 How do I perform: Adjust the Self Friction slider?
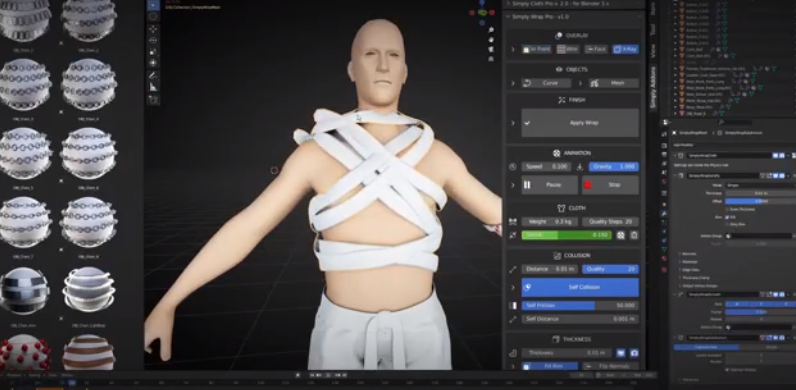tap(580, 306)
